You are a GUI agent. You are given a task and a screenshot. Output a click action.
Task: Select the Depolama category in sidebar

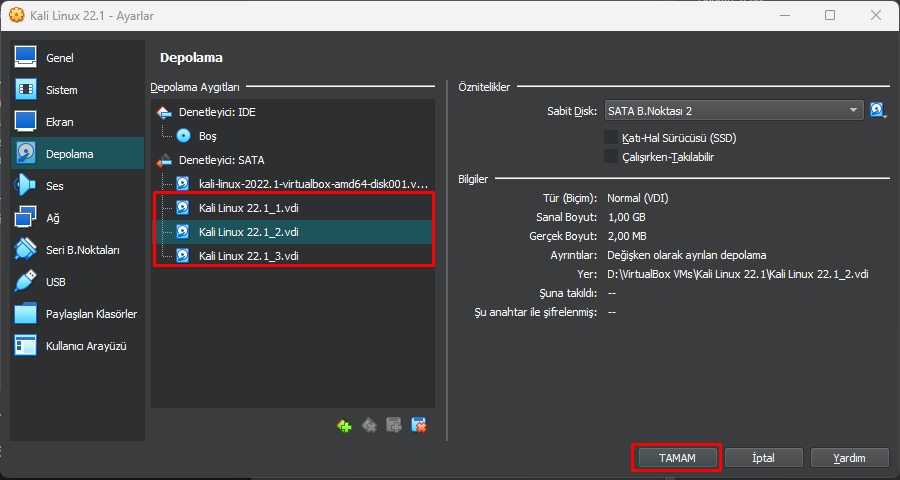77,154
